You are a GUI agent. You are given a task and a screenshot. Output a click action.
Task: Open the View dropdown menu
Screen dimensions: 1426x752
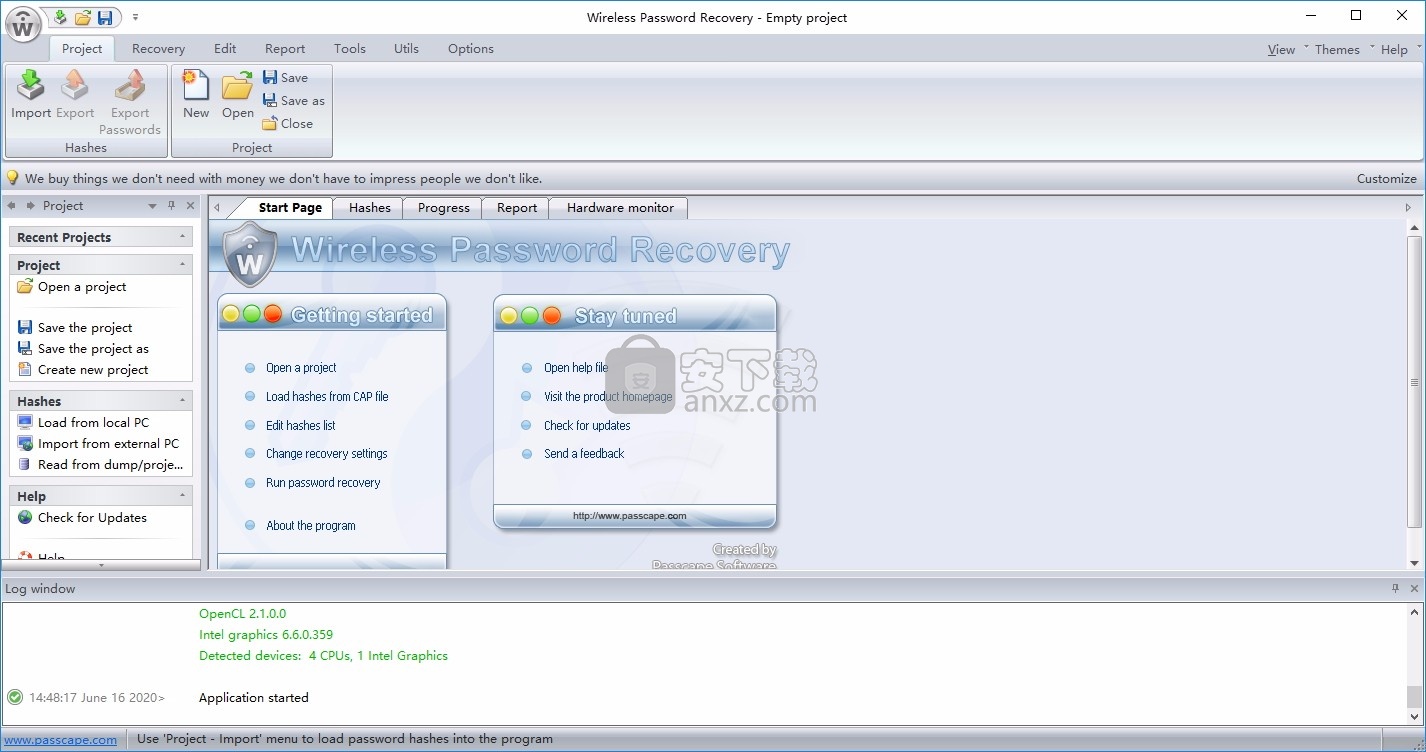[x=1287, y=49]
